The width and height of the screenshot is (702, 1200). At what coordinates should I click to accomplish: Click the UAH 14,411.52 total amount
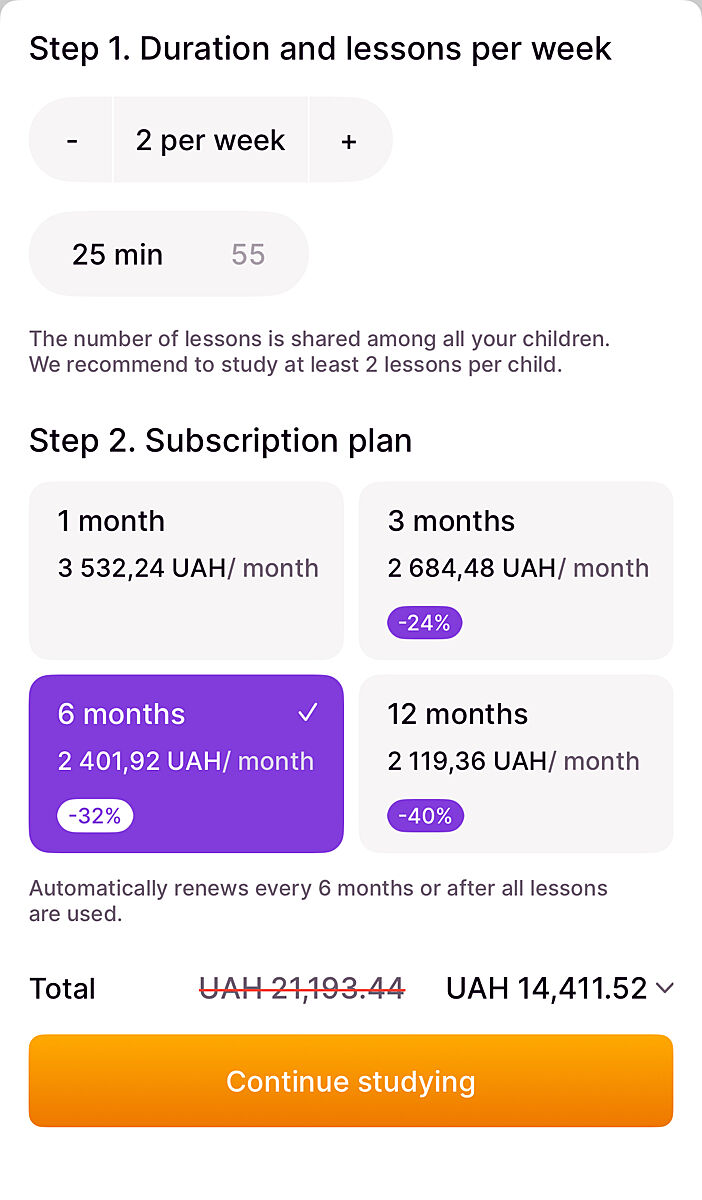pos(546,989)
